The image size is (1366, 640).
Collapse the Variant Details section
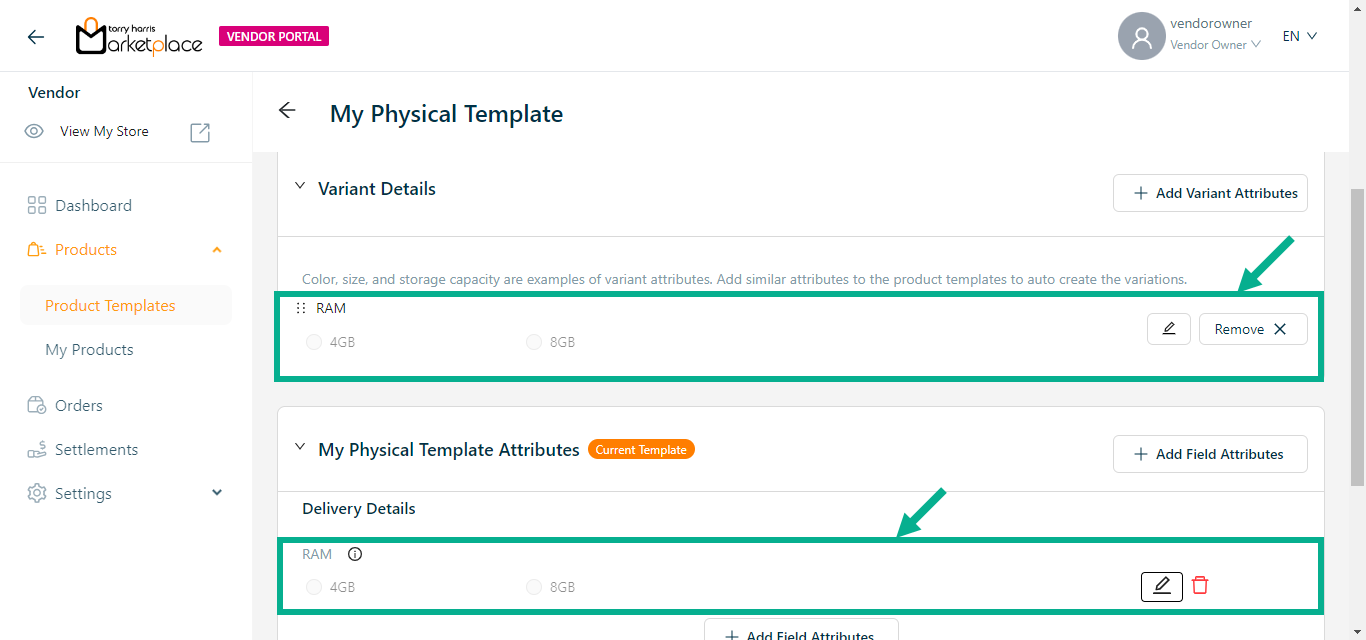(x=299, y=187)
